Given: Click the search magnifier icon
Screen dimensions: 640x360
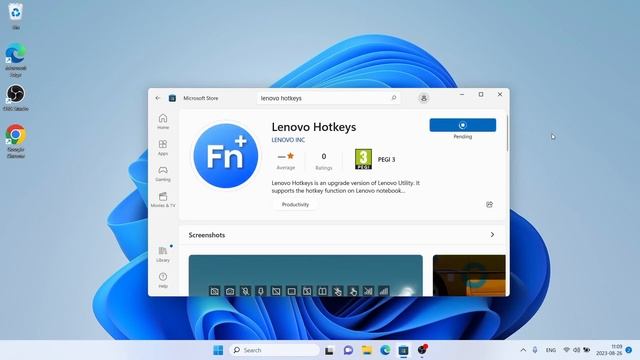Looking at the screenshot, I should click(x=394, y=98).
